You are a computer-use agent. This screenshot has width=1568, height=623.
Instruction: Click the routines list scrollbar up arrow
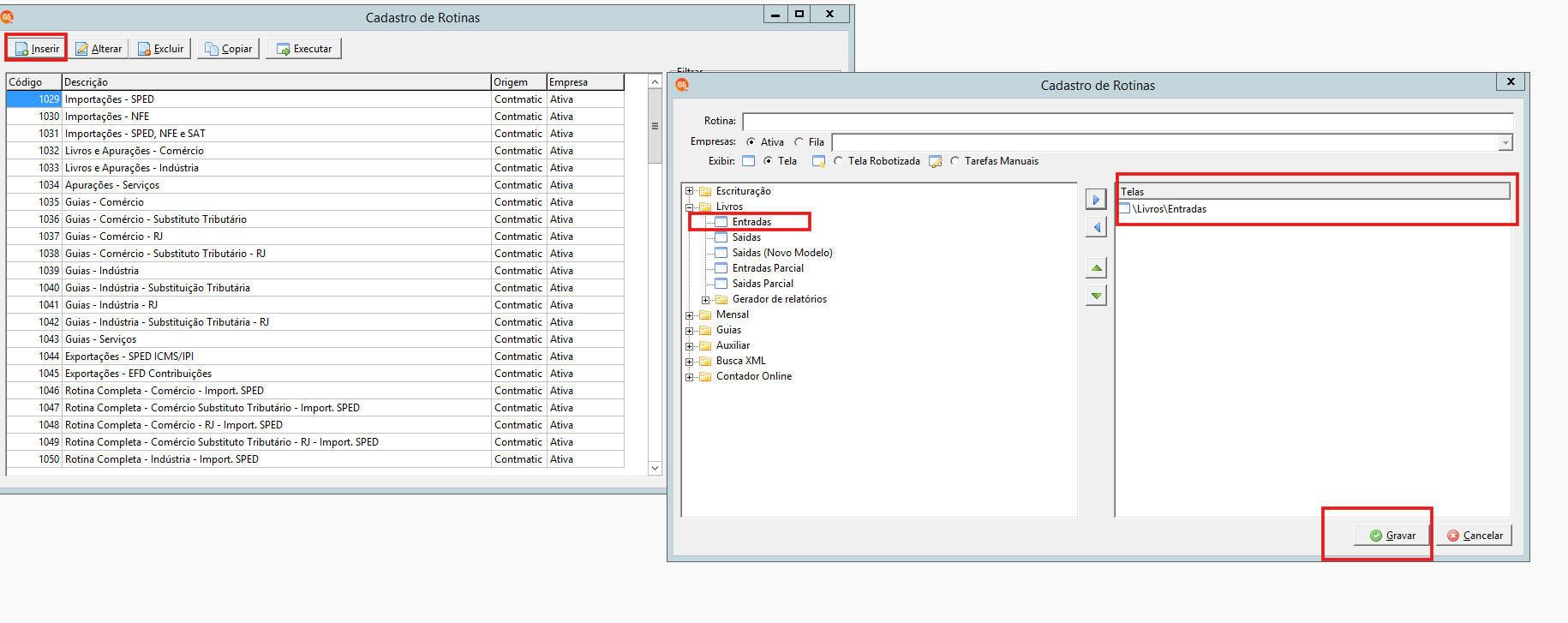click(x=655, y=81)
